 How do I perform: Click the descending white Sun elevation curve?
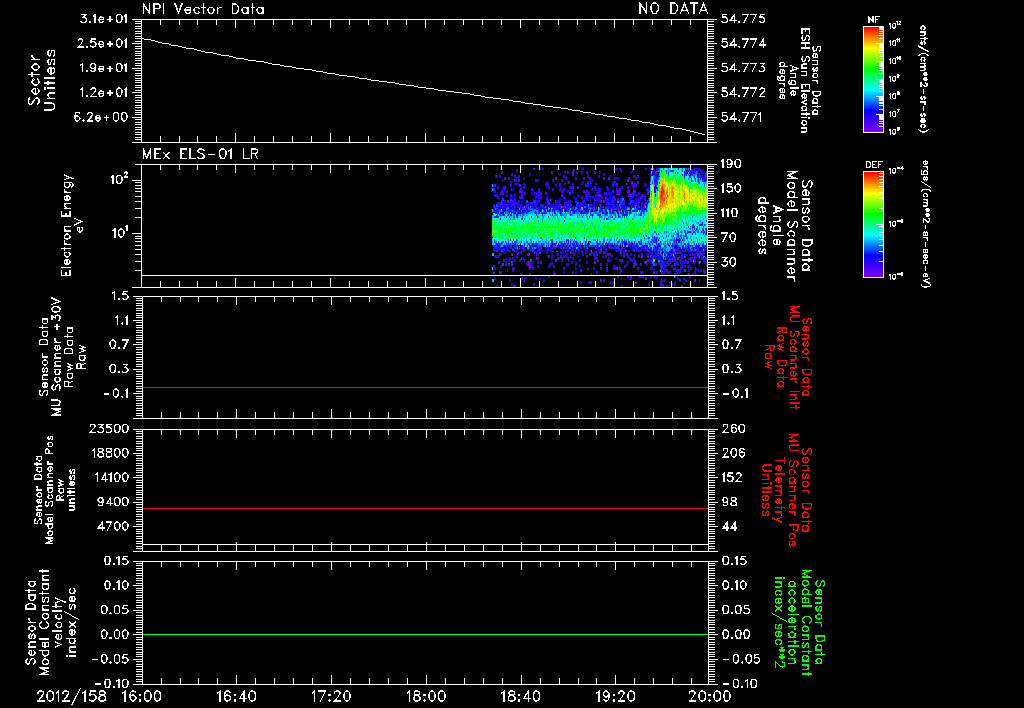pyautogui.click(x=424, y=86)
